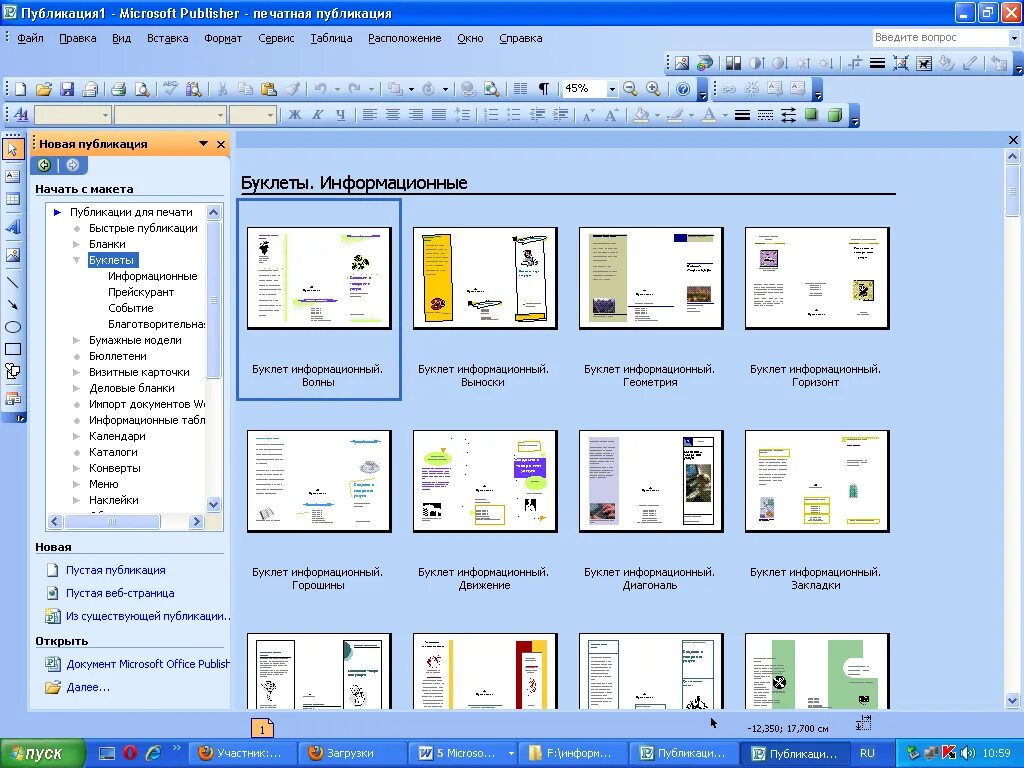This screenshot has height=768, width=1024.
Task: Click the New publication toolbar icon
Action: [x=20, y=89]
